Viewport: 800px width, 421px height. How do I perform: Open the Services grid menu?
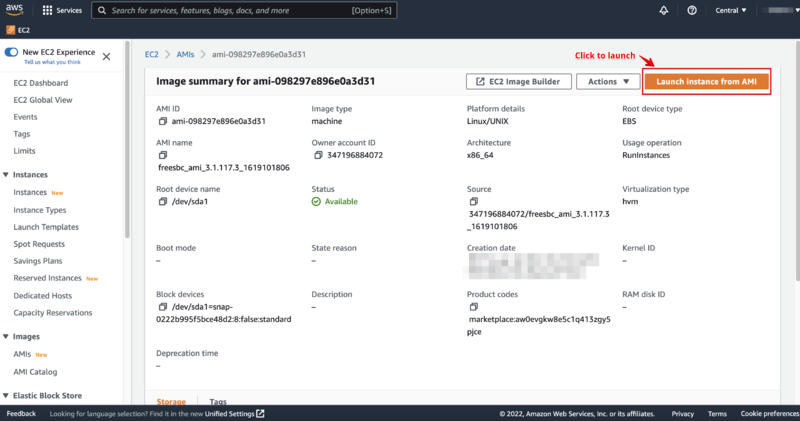(47, 10)
